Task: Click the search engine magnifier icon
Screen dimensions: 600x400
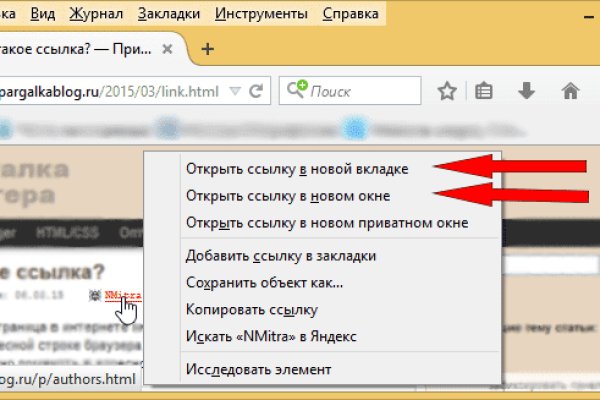Action: pos(297,91)
